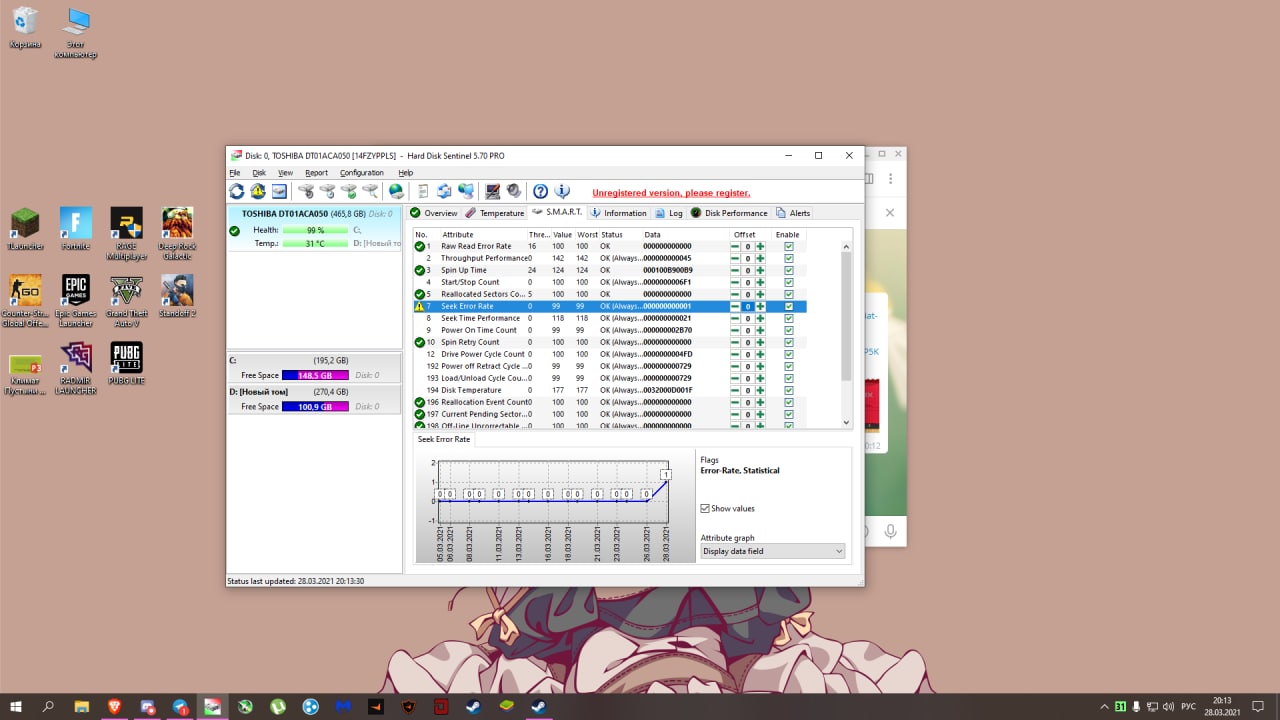Screen dimensions: 1280x720
Task: Disable the Raw Read Error Rate checkbox
Action: pos(789,246)
